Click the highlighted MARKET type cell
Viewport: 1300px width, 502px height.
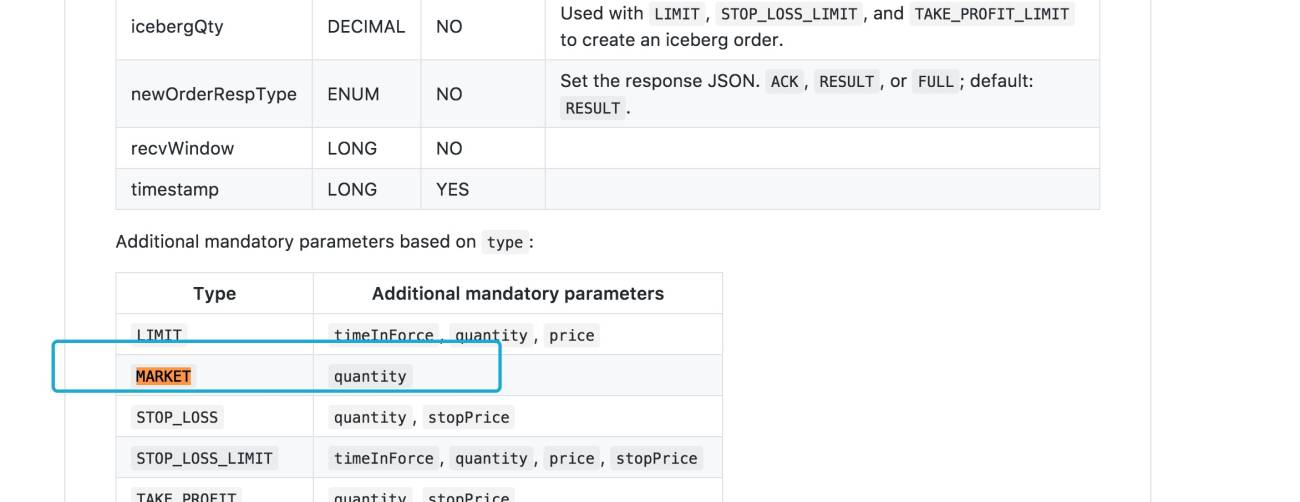tap(214, 376)
